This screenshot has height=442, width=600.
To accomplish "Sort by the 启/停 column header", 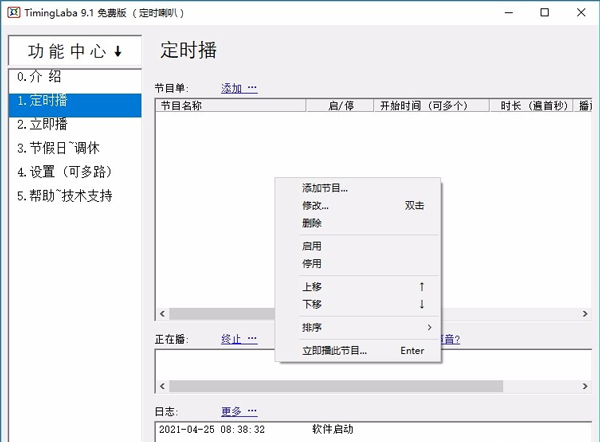I will [340, 106].
